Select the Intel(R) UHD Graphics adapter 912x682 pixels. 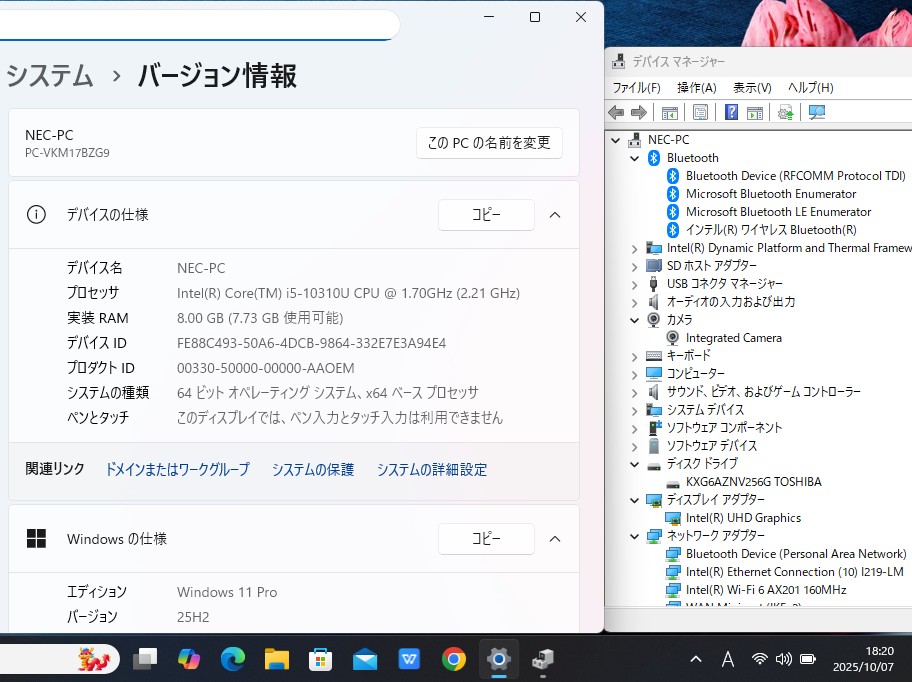743,518
